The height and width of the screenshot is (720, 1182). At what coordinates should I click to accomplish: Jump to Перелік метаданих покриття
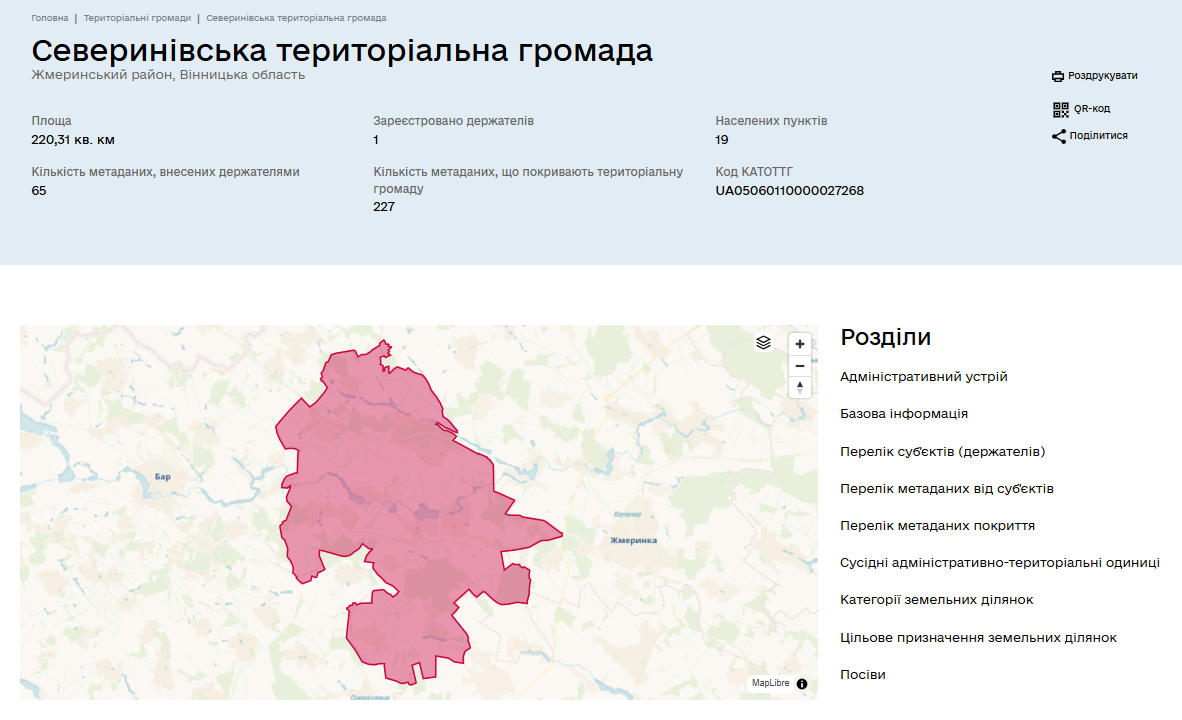pyautogui.click(x=937, y=526)
